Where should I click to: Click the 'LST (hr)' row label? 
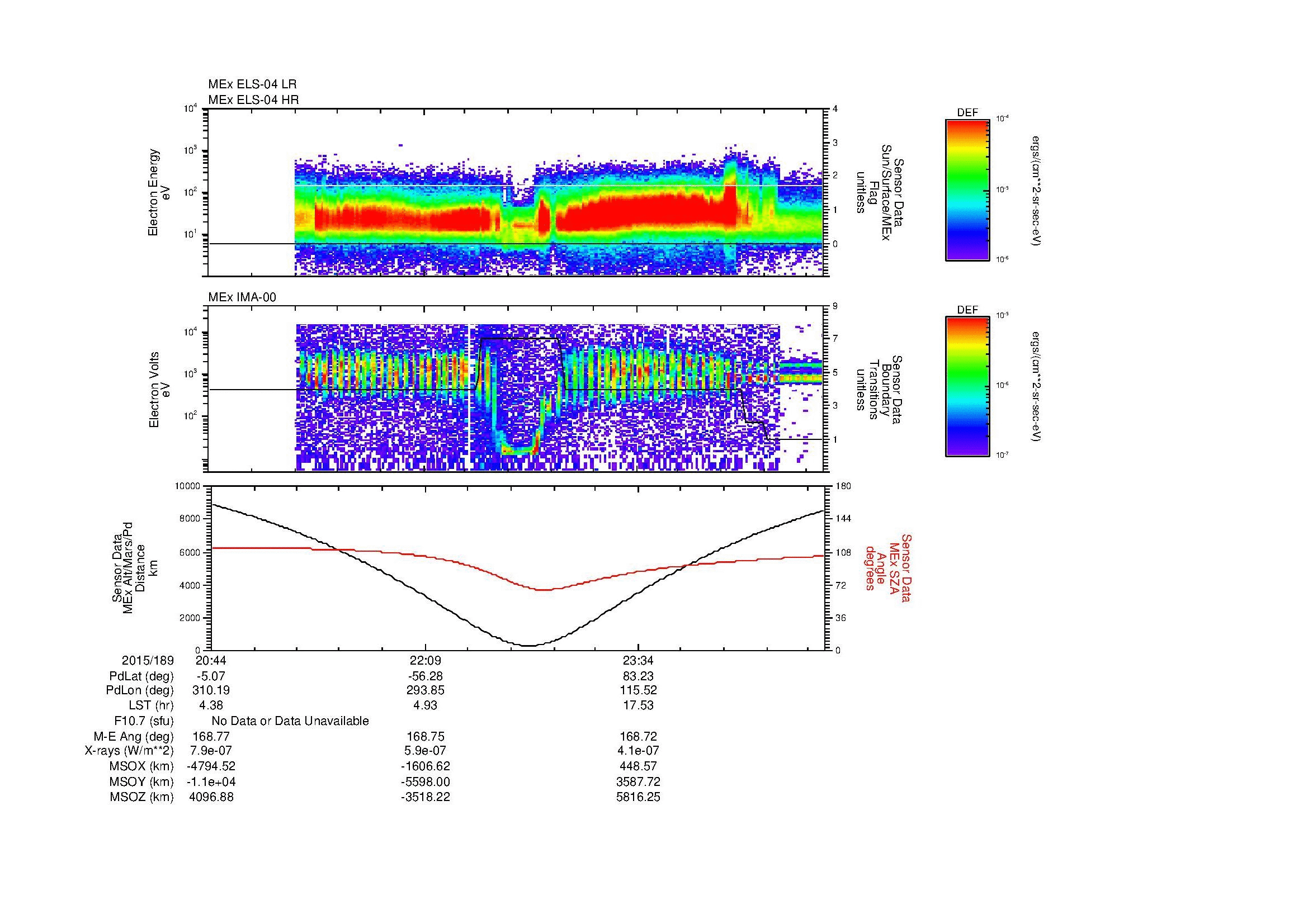(x=151, y=705)
